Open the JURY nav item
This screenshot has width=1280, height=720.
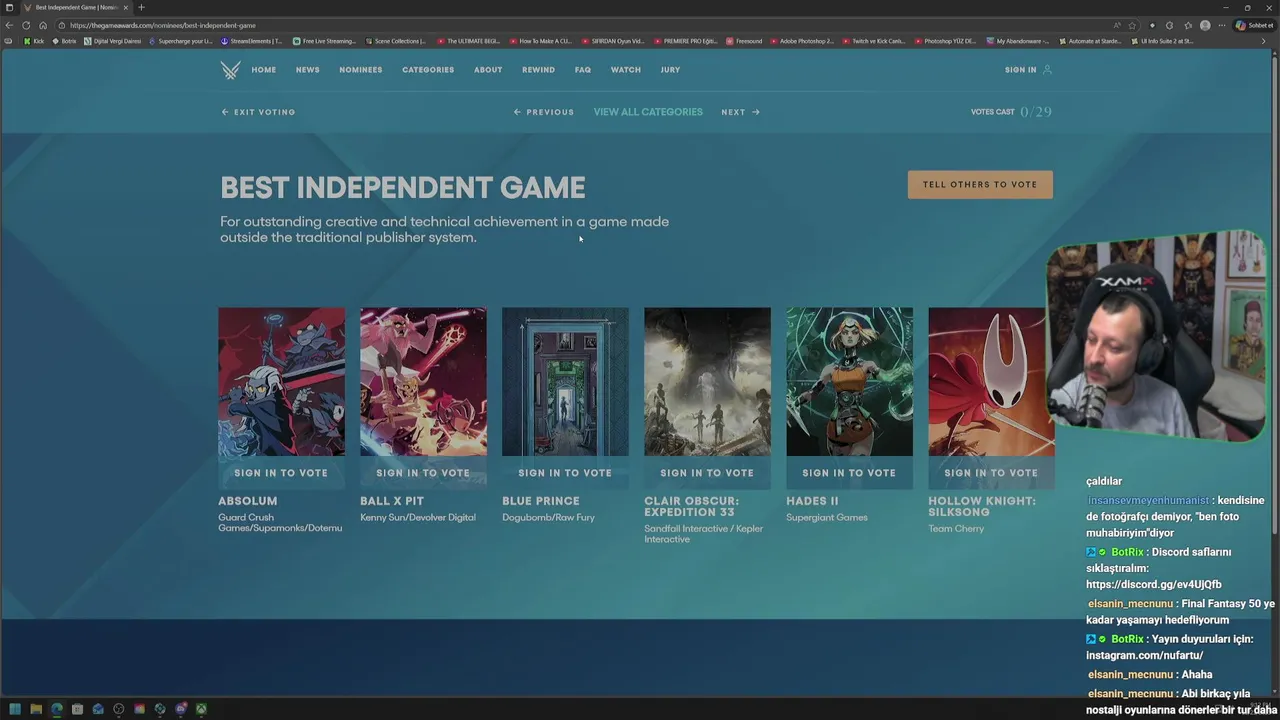click(670, 70)
